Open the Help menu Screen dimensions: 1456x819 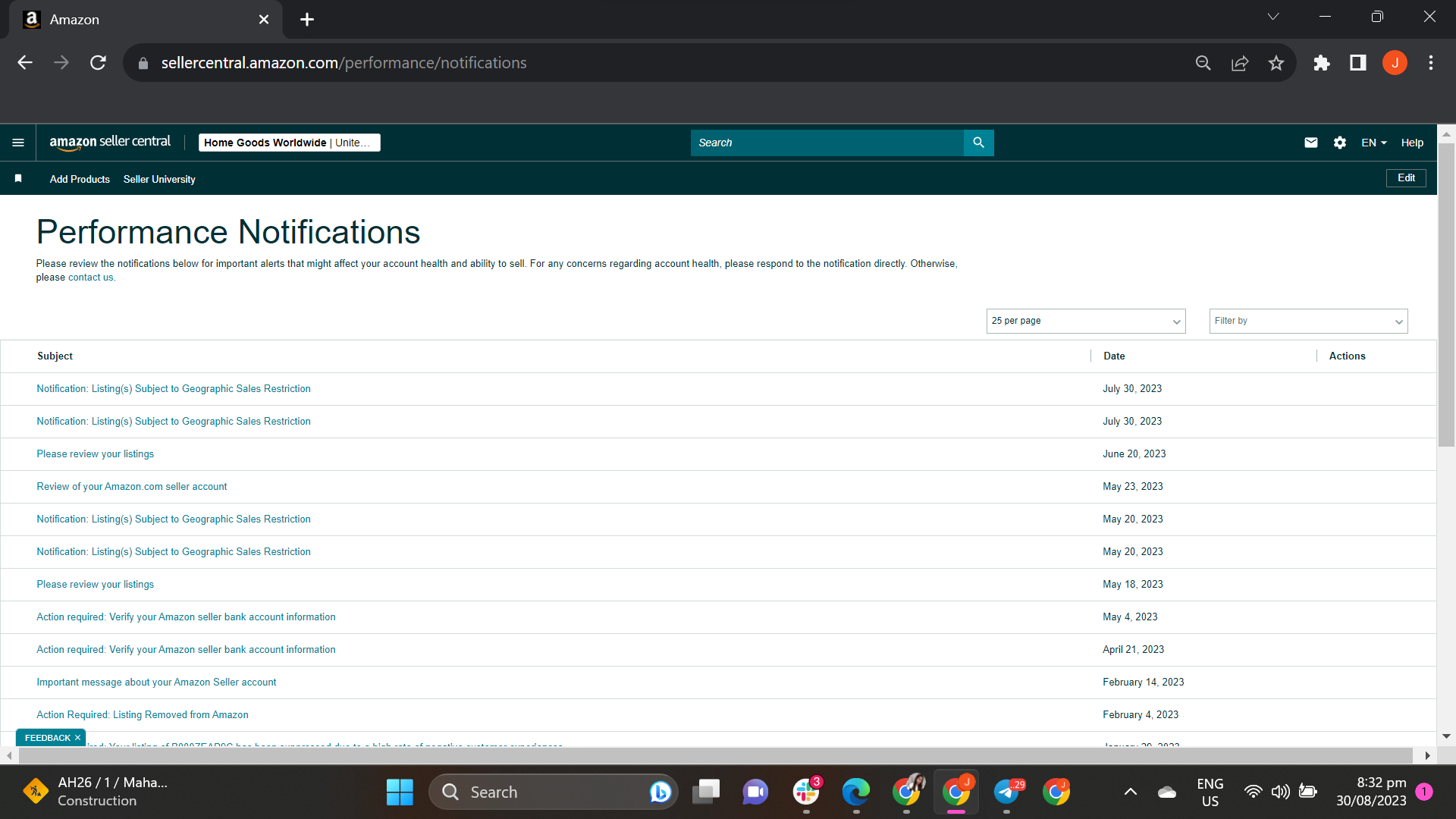click(1412, 143)
